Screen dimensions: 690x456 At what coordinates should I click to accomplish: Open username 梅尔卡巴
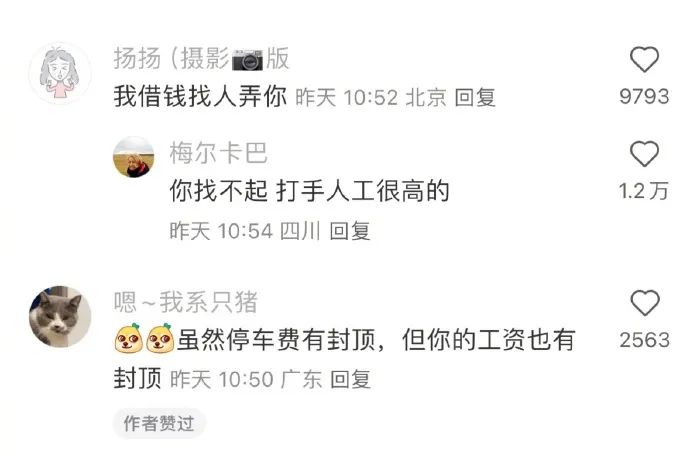218,153
